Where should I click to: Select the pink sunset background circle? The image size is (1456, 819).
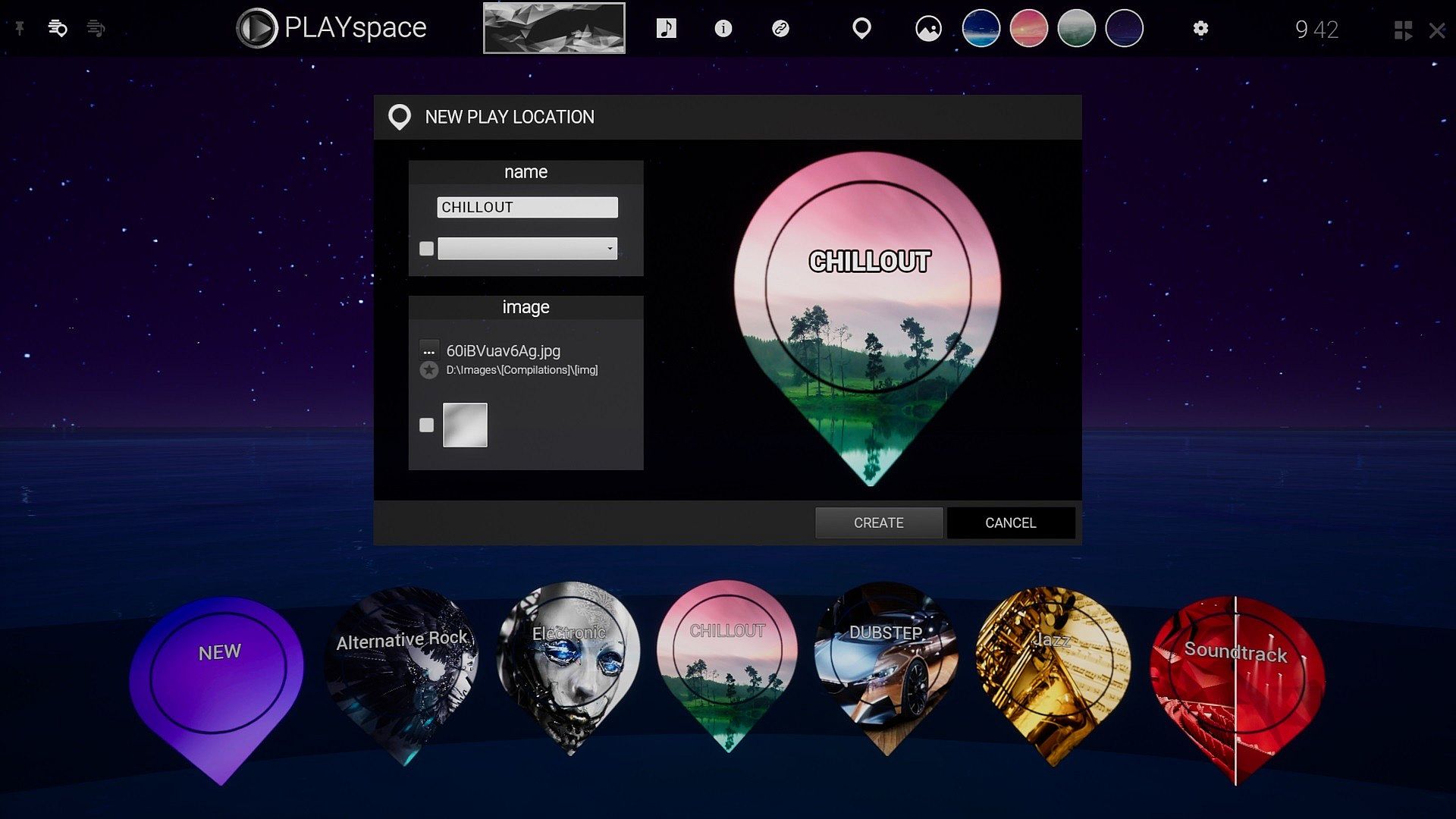(1028, 29)
